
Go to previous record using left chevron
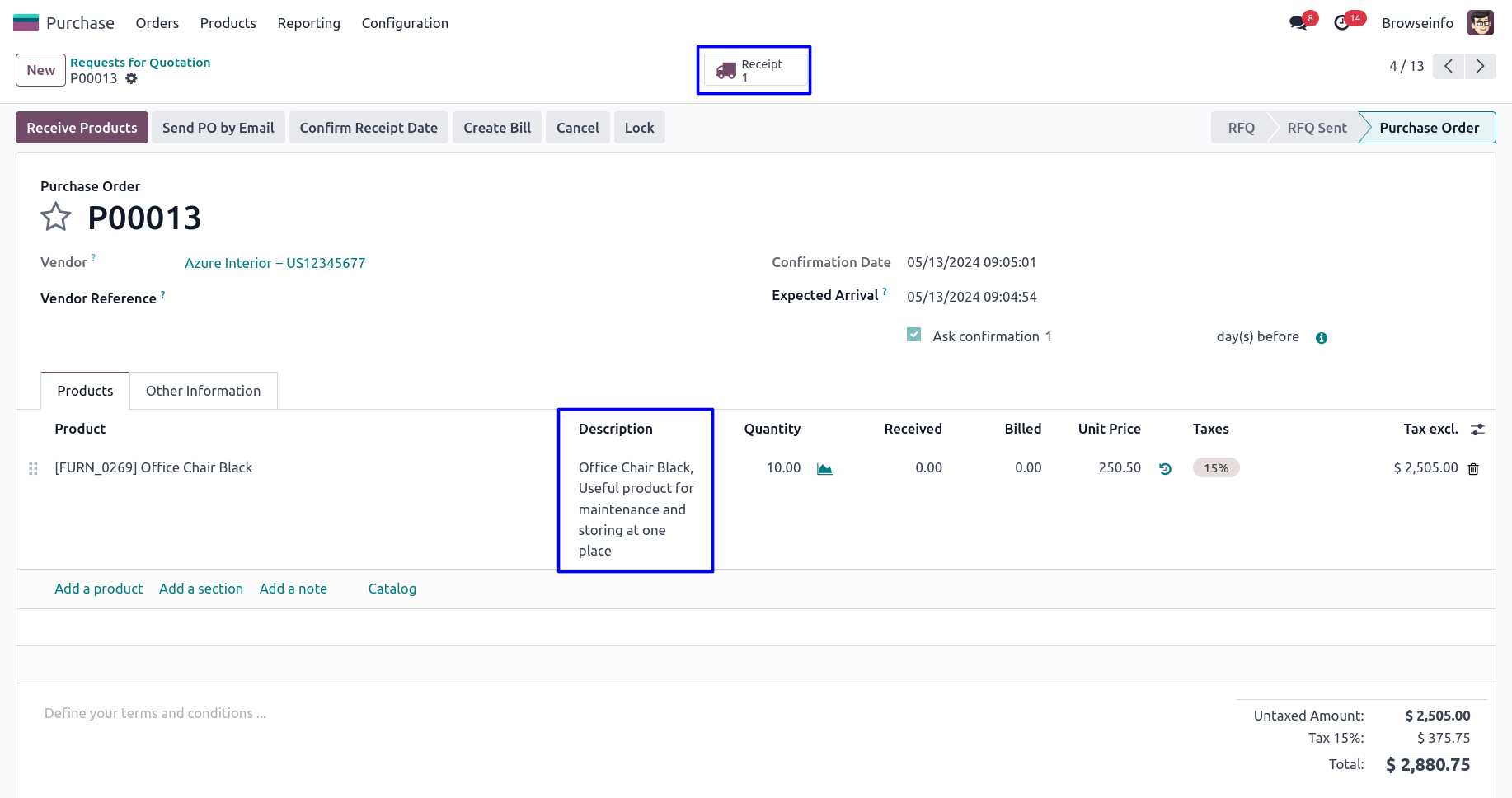pos(1449,67)
